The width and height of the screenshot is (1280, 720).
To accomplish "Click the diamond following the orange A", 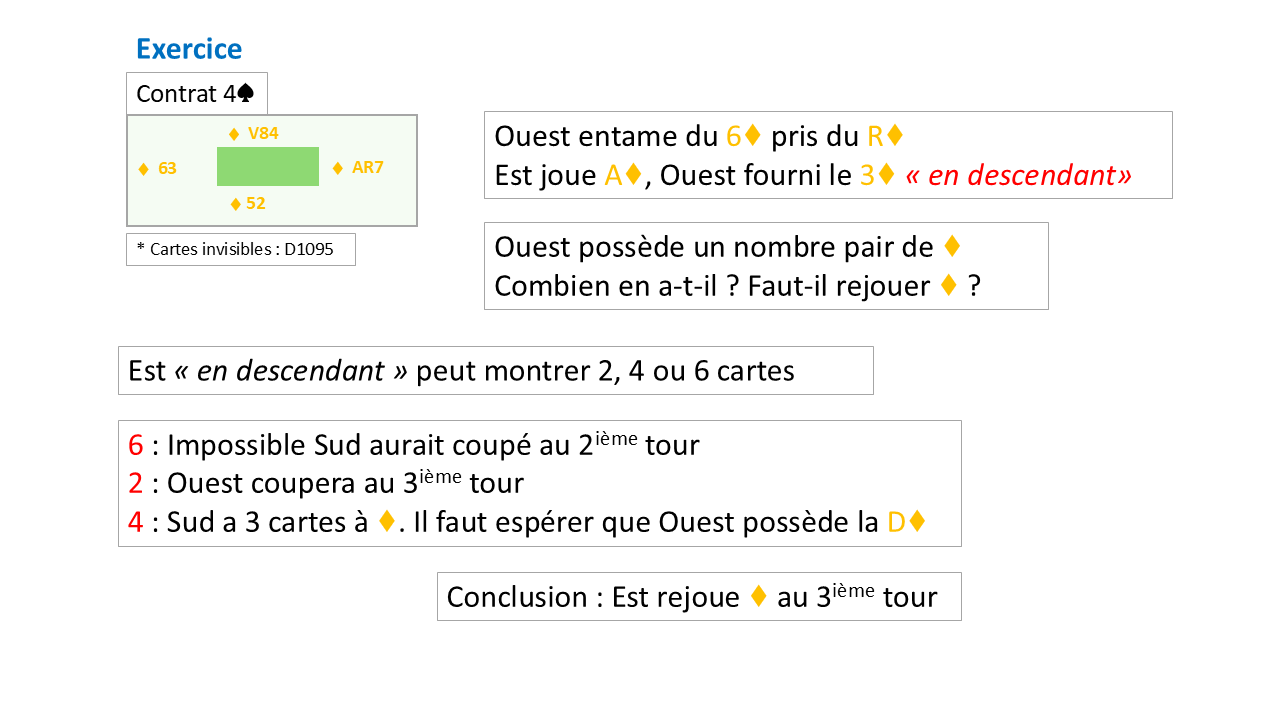I will click(635, 175).
